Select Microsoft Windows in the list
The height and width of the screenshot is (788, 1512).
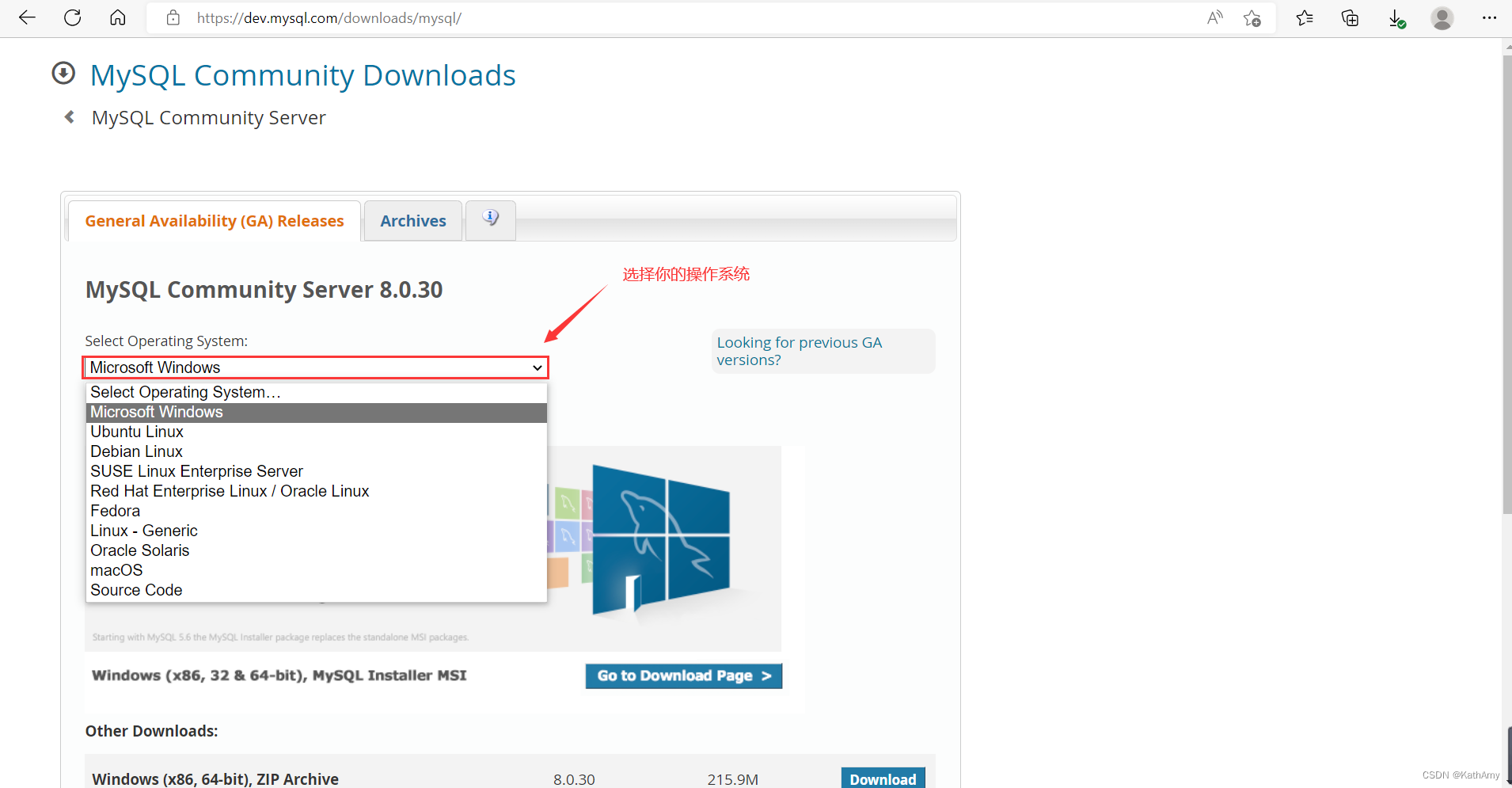tap(316, 412)
